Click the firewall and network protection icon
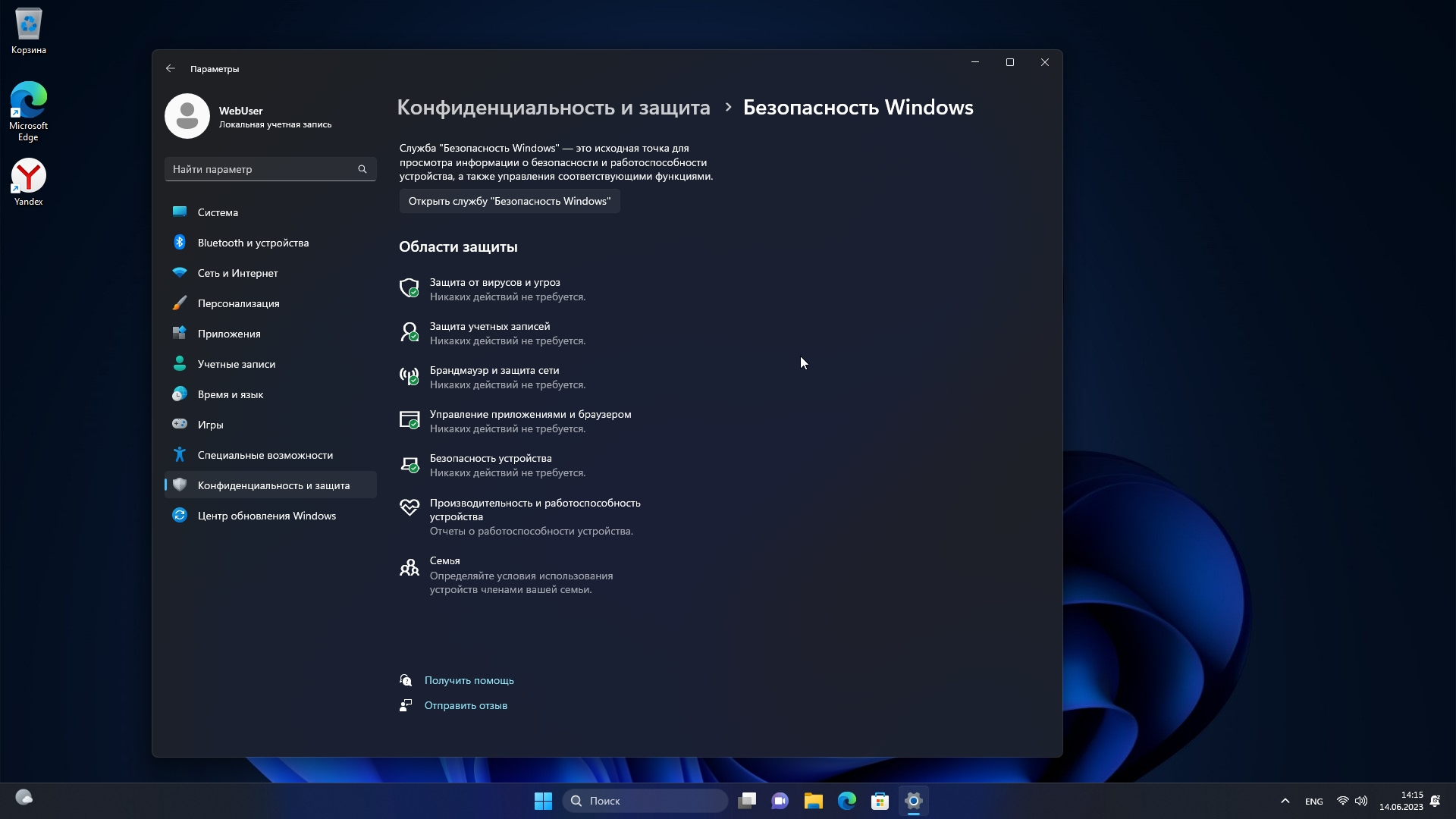Viewport: 1456px width, 819px height. coord(409,376)
